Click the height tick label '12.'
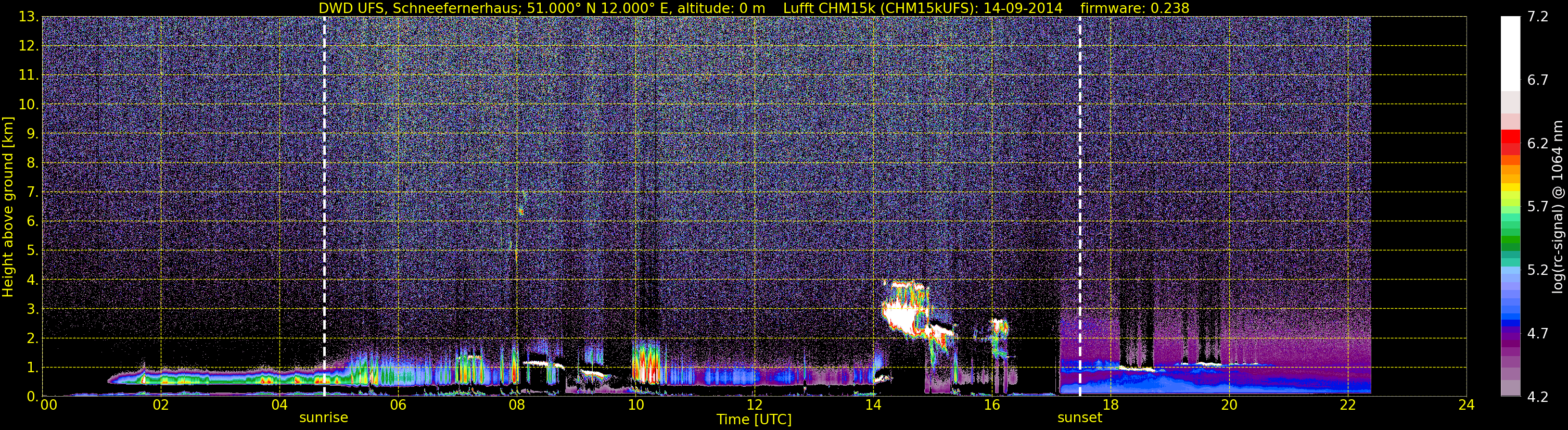The height and width of the screenshot is (430, 1568). click(29, 46)
